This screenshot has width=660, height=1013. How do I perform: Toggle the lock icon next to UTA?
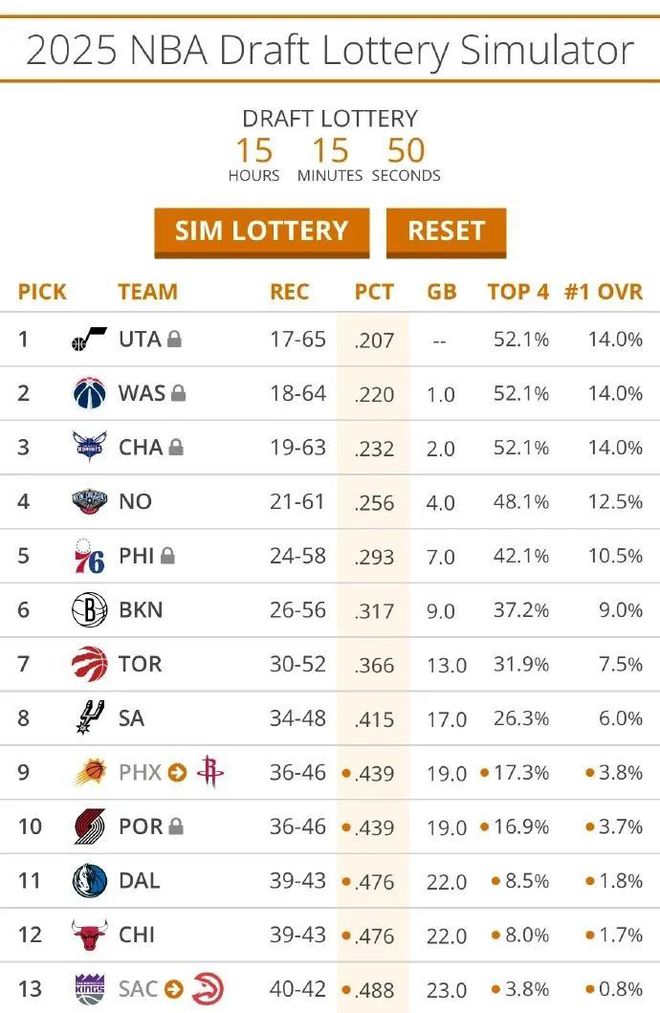point(174,340)
